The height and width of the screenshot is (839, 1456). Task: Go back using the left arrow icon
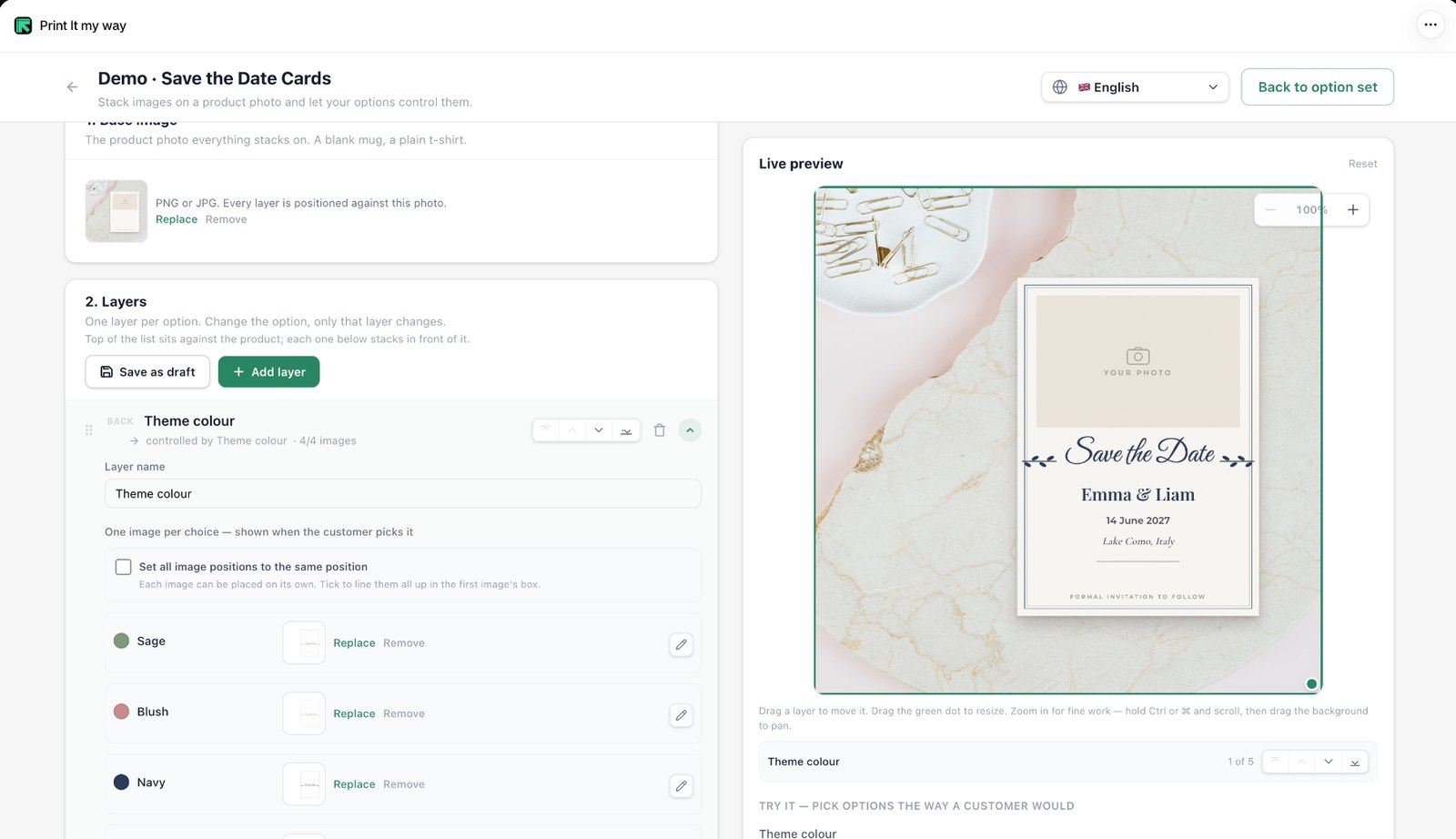pyautogui.click(x=72, y=87)
